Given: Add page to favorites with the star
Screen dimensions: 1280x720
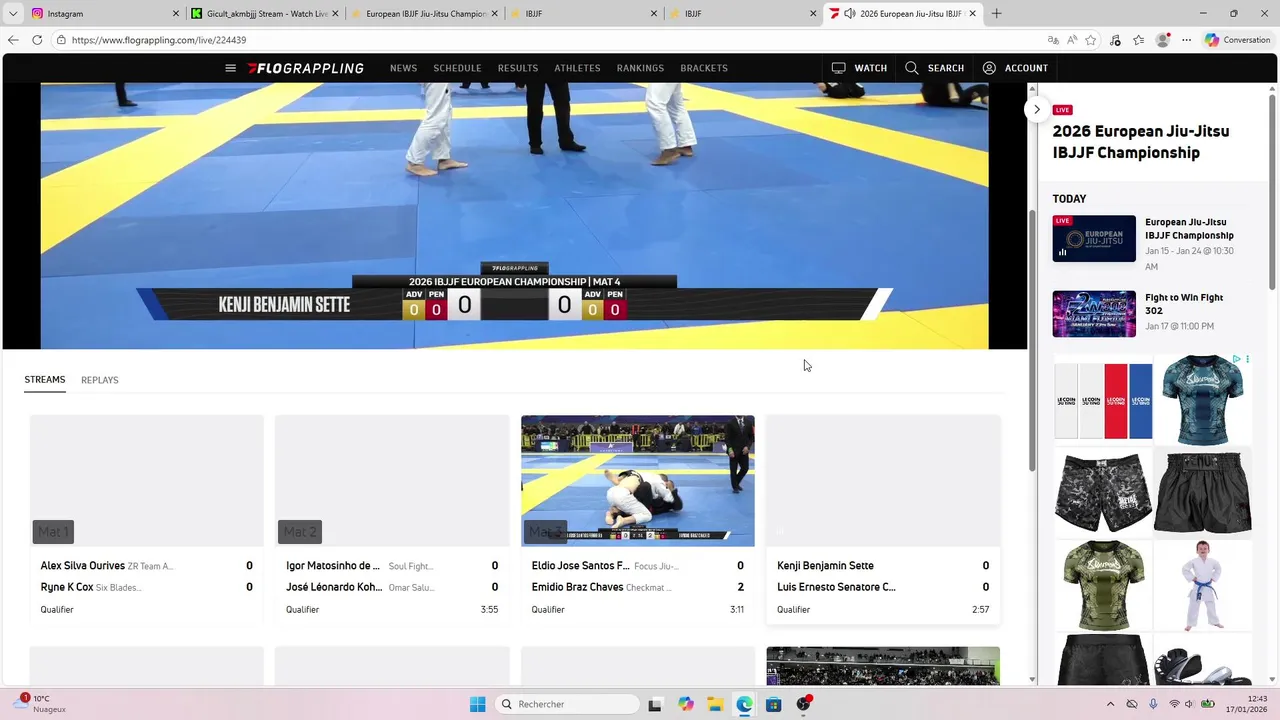Looking at the screenshot, I should pyautogui.click(x=1091, y=40).
